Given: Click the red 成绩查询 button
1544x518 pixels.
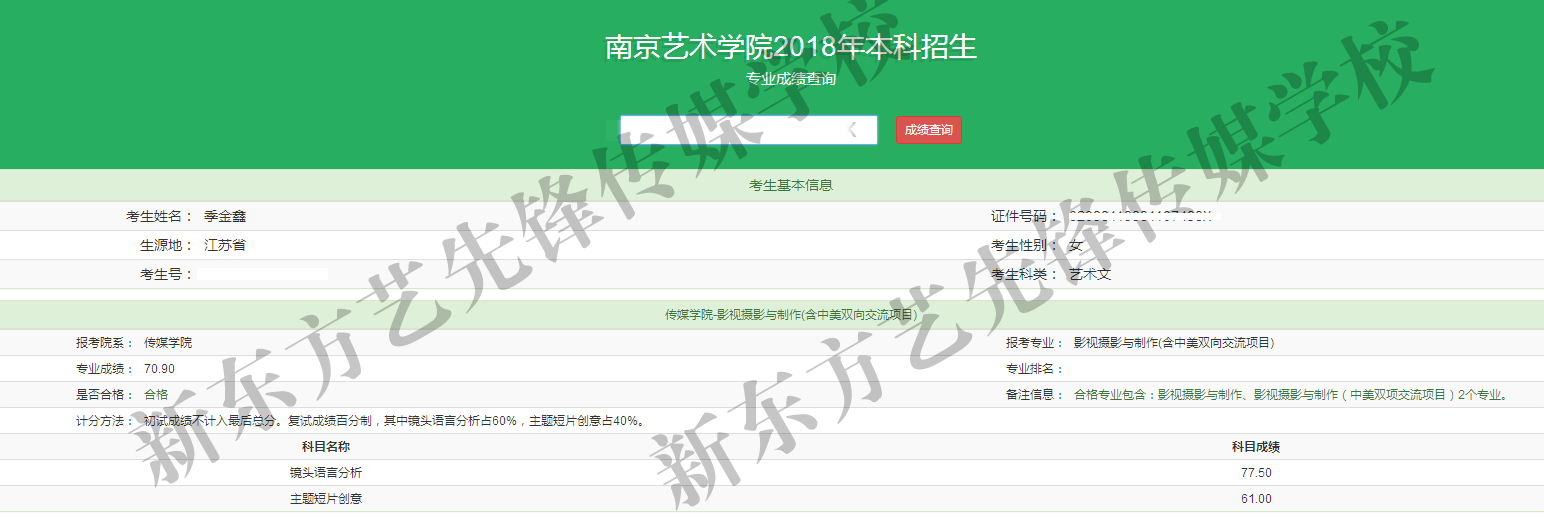Looking at the screenshot, I should (x=928, y=130).
